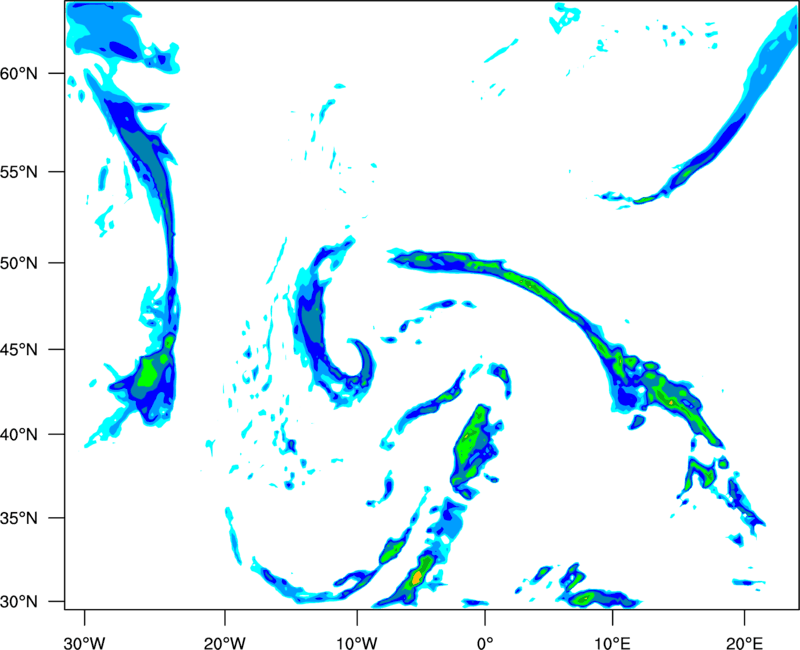The height and width of the screenshot is (650, 800).
Task: Click the 30°N latitude label
Action: 19,602
